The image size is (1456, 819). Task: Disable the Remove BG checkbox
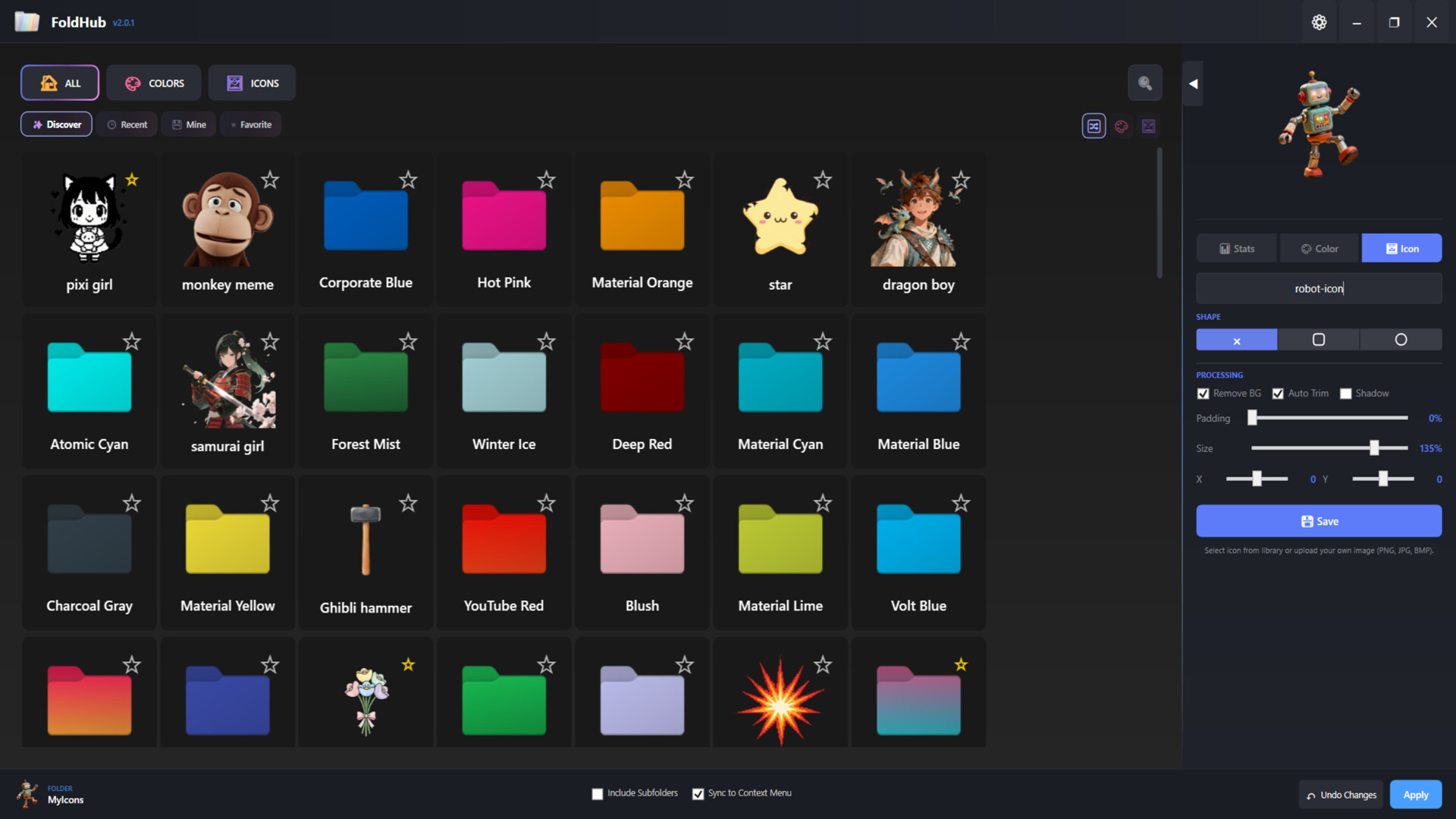tap(1203, 393)
